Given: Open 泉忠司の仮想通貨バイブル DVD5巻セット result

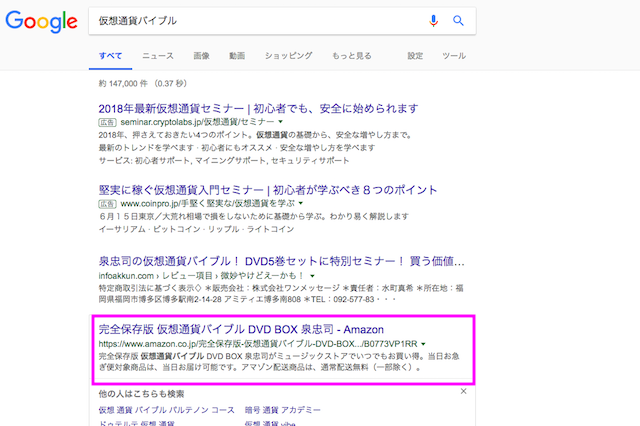Looking at the screenshot, I should click(282, 261).
